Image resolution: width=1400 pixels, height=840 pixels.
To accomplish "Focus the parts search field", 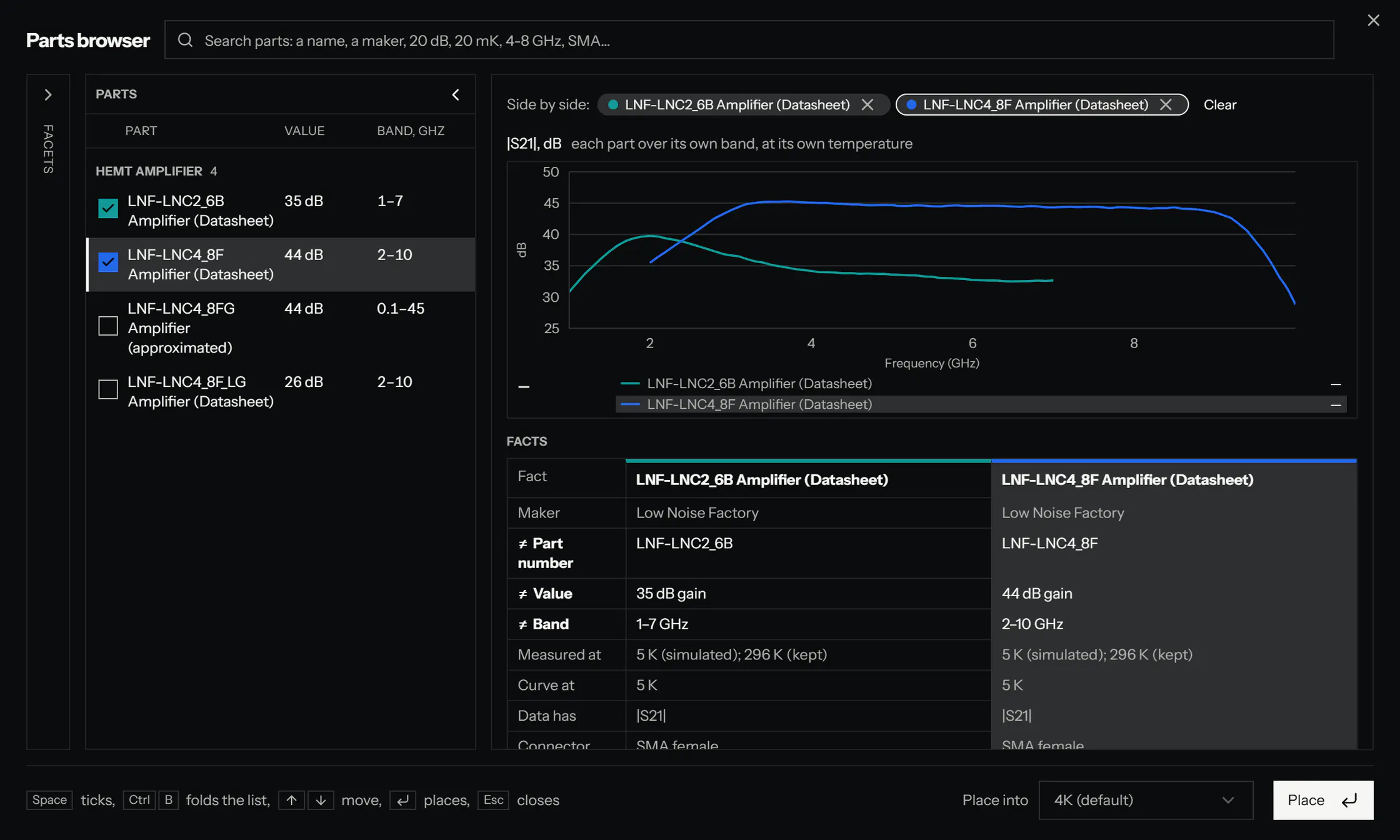I will (749, 40).
